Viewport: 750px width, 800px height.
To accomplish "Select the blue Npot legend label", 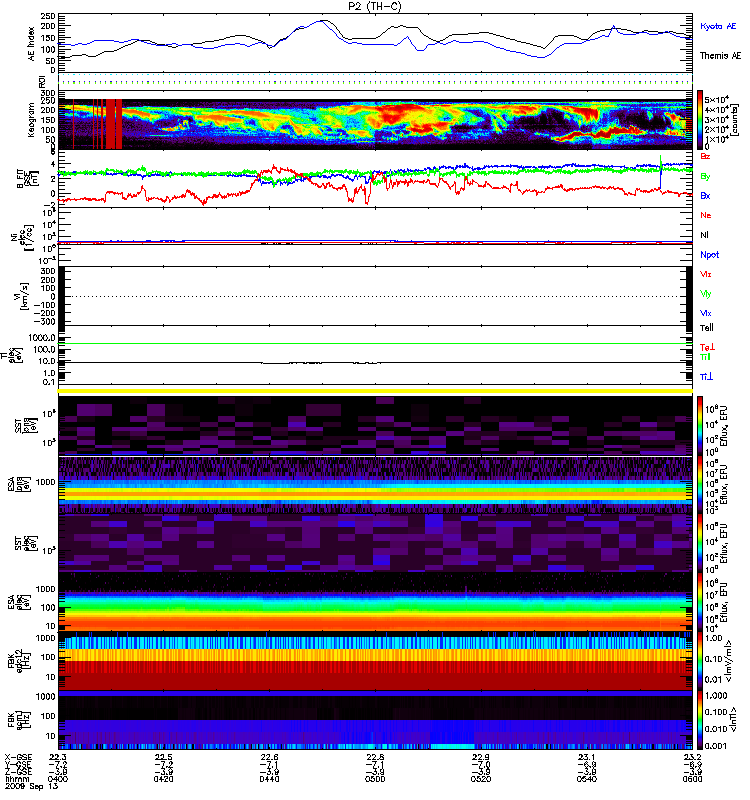I will point(710,255).
